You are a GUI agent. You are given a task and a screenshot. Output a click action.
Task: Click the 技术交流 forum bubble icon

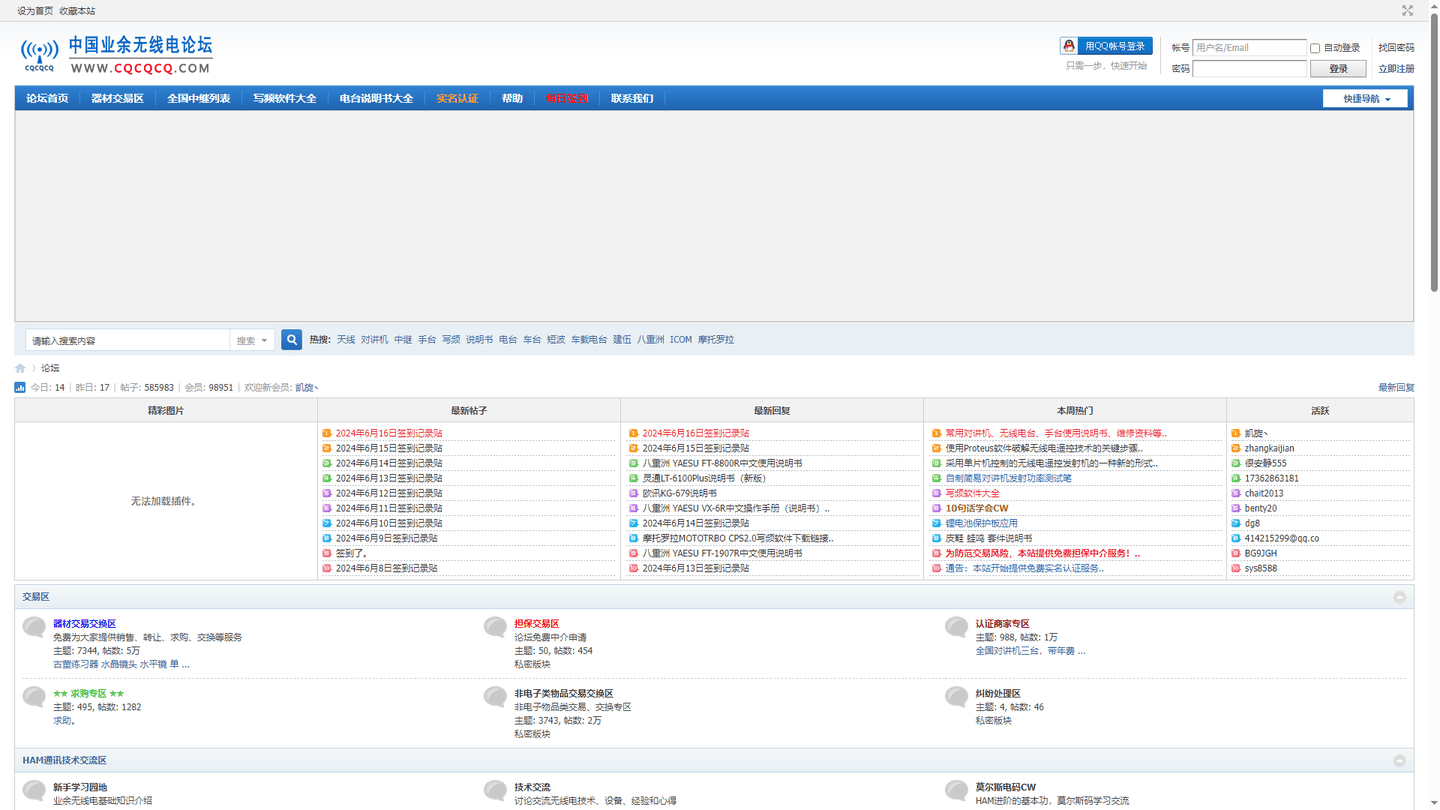tap(496, 791)
